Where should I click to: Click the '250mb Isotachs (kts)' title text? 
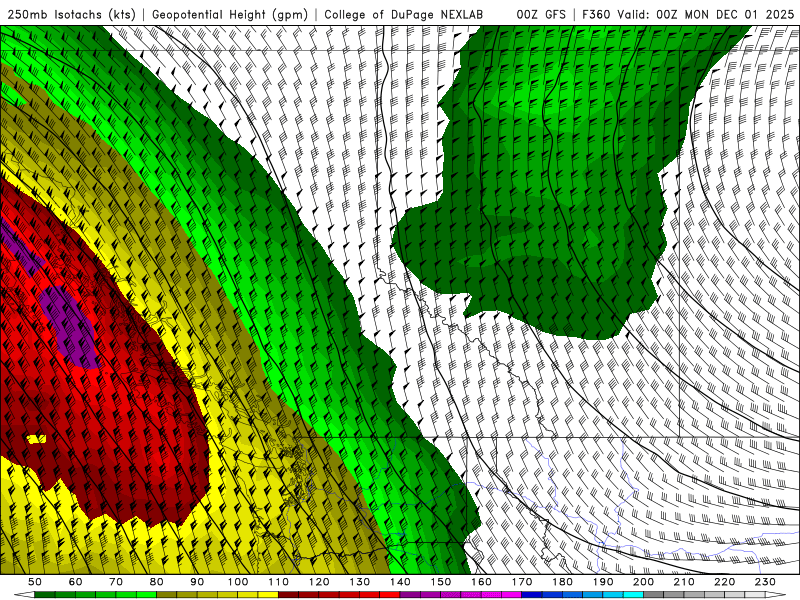71,14
